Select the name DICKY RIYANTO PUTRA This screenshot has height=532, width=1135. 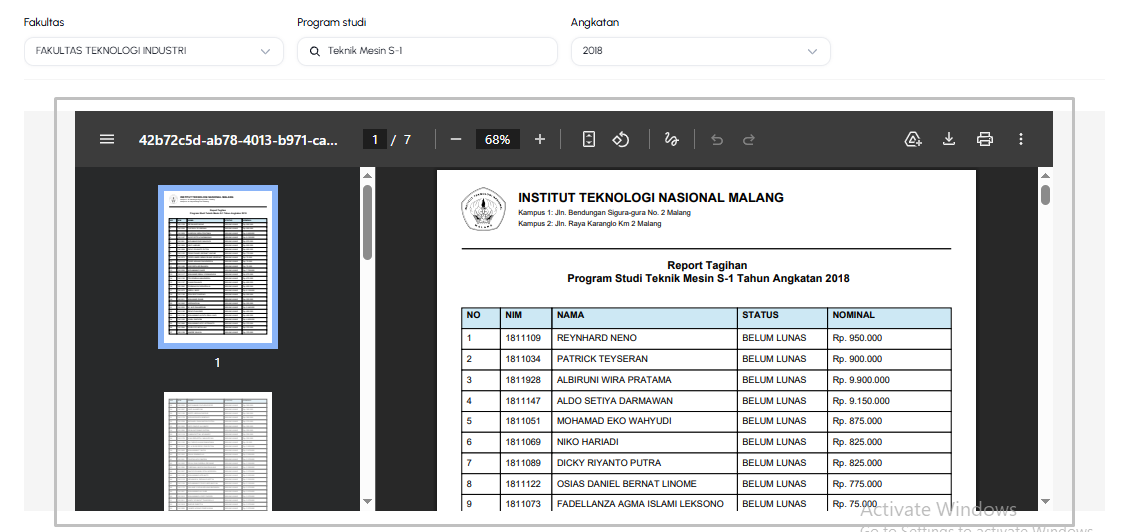pos(609,463)
